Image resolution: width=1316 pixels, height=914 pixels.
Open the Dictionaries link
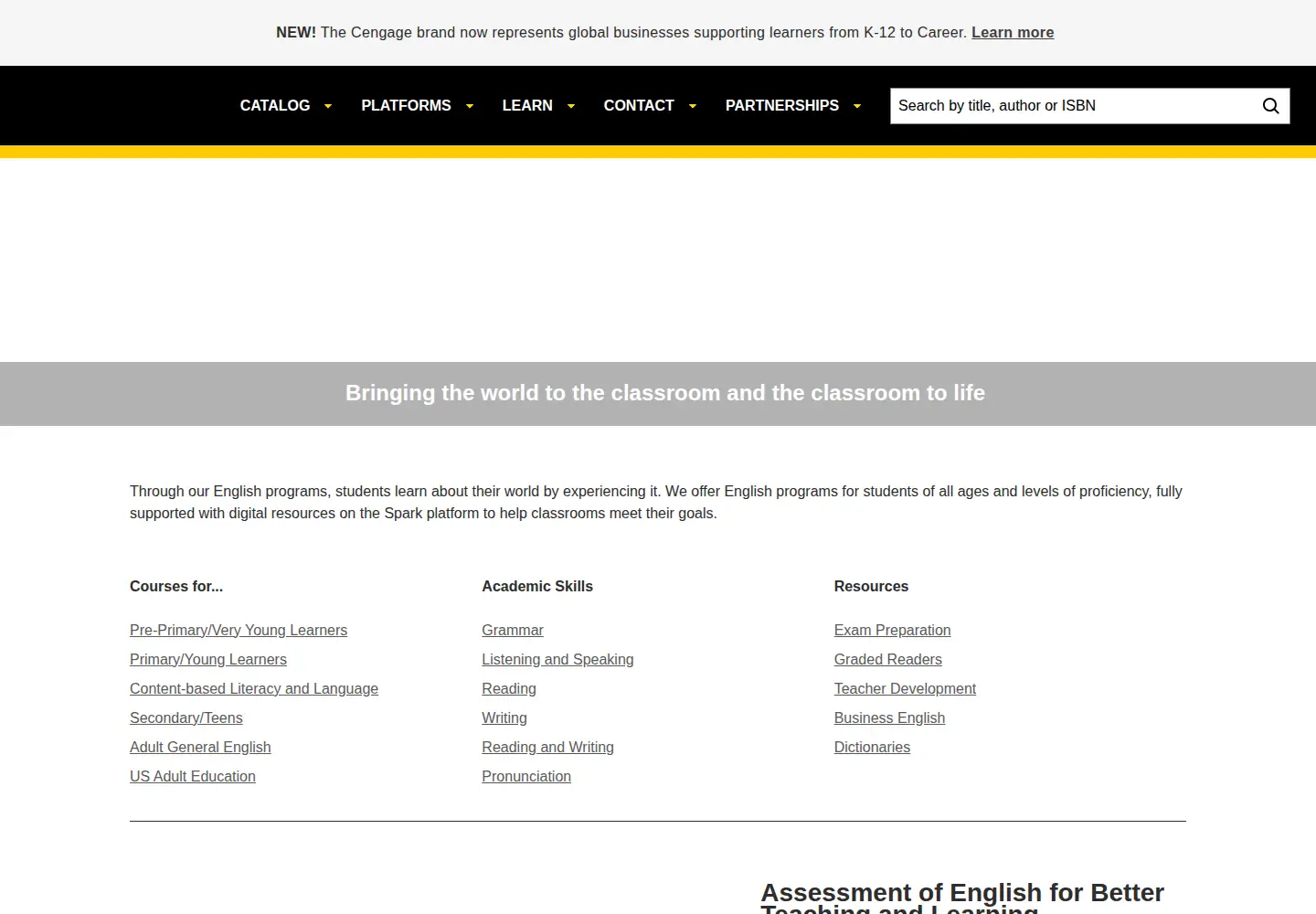872,748
